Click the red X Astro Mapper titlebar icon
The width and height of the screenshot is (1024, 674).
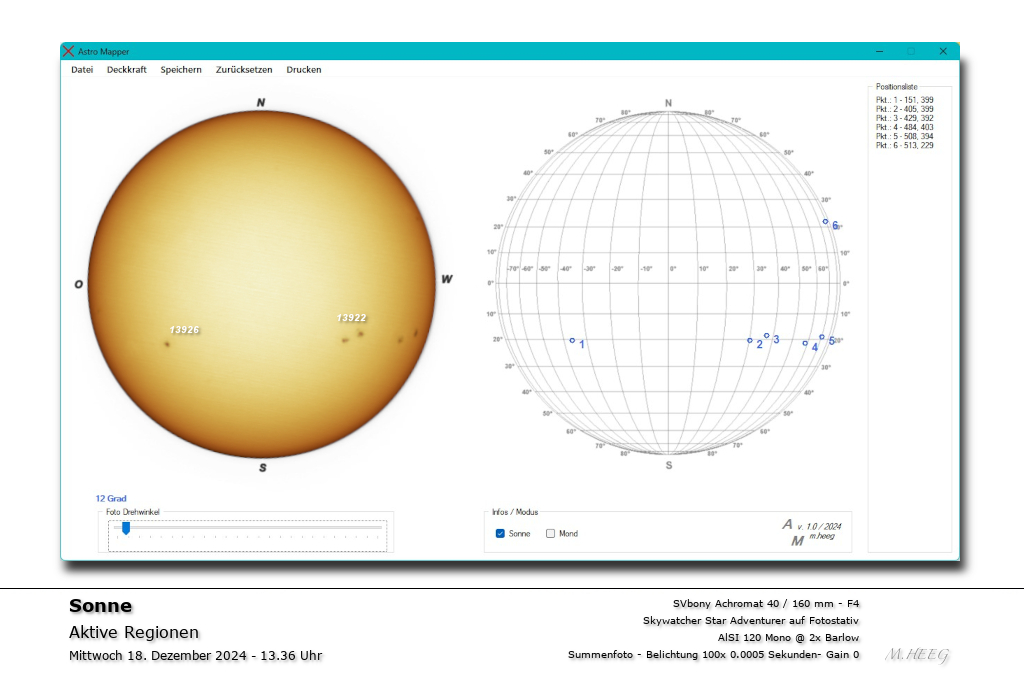coord(68,51)
